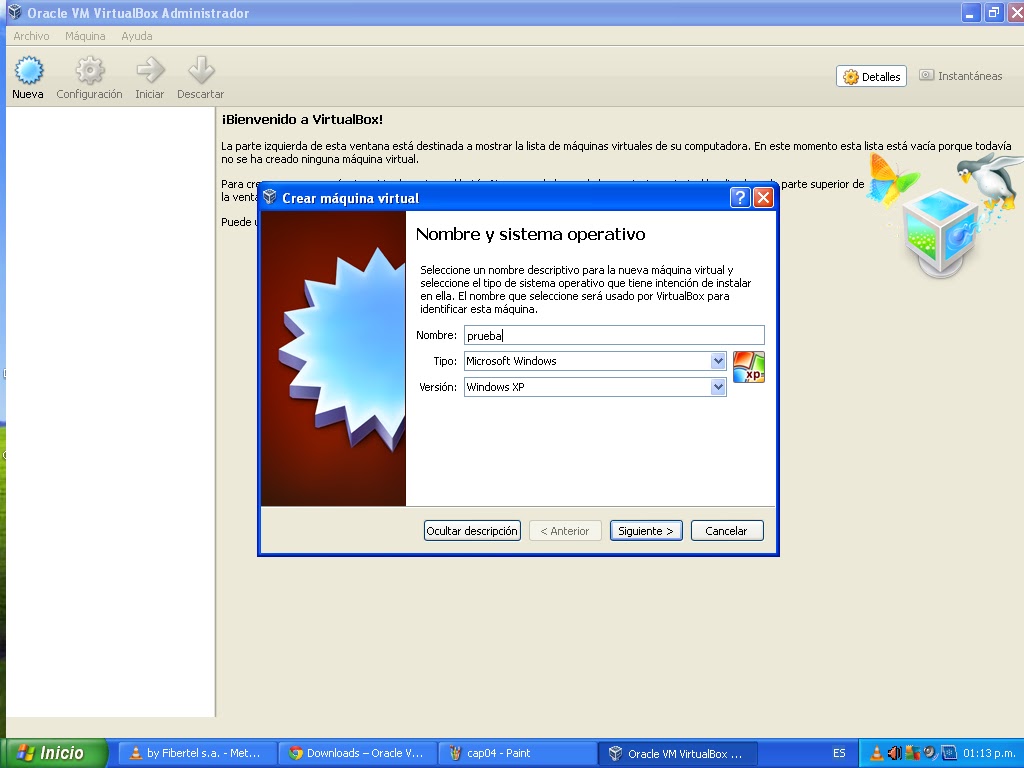Screen dimensions: 1024x768
Task: Click the dialog title bar cube icon
Action: [x=270, y=197]
